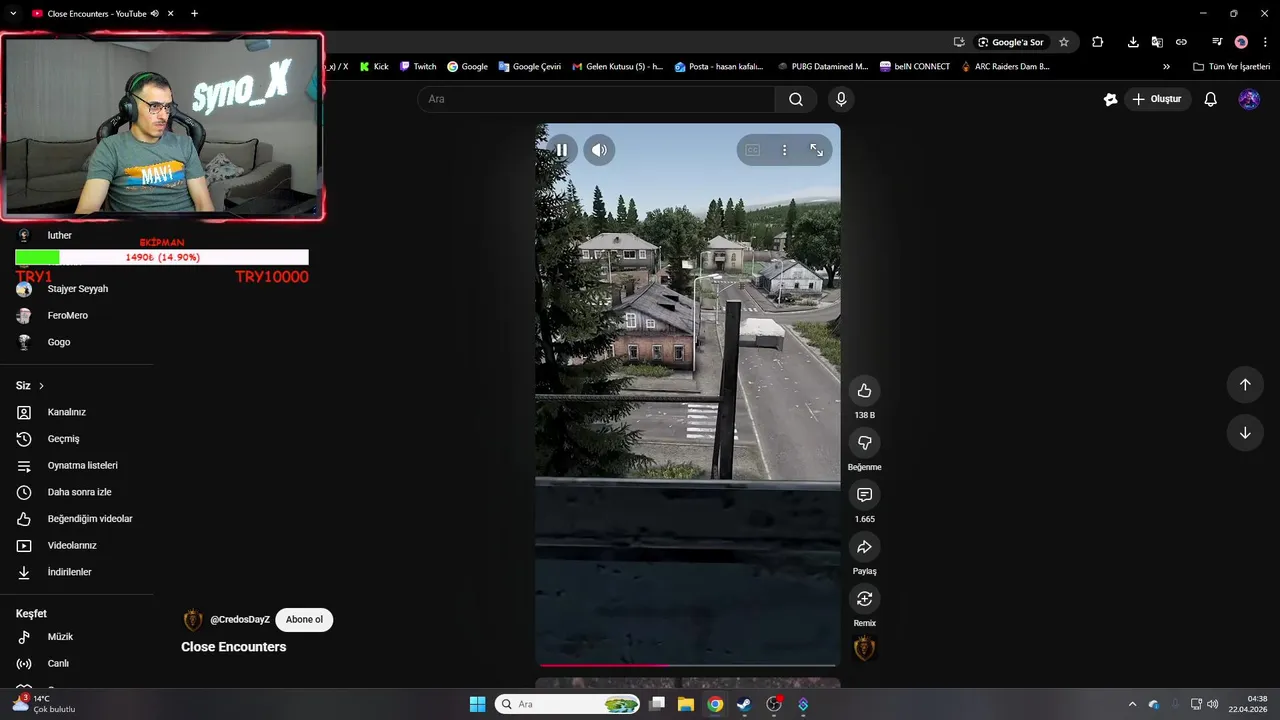The image size is (1280, 720).
Task: Close the Close Encounters browser tab
Action: click(171, 14)
